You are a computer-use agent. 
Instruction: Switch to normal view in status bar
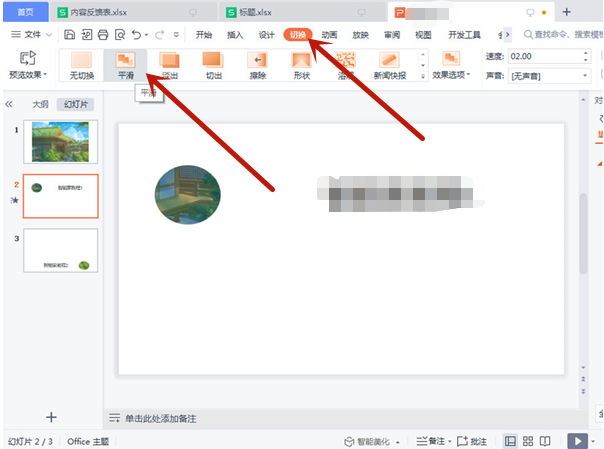coord(511,440)
